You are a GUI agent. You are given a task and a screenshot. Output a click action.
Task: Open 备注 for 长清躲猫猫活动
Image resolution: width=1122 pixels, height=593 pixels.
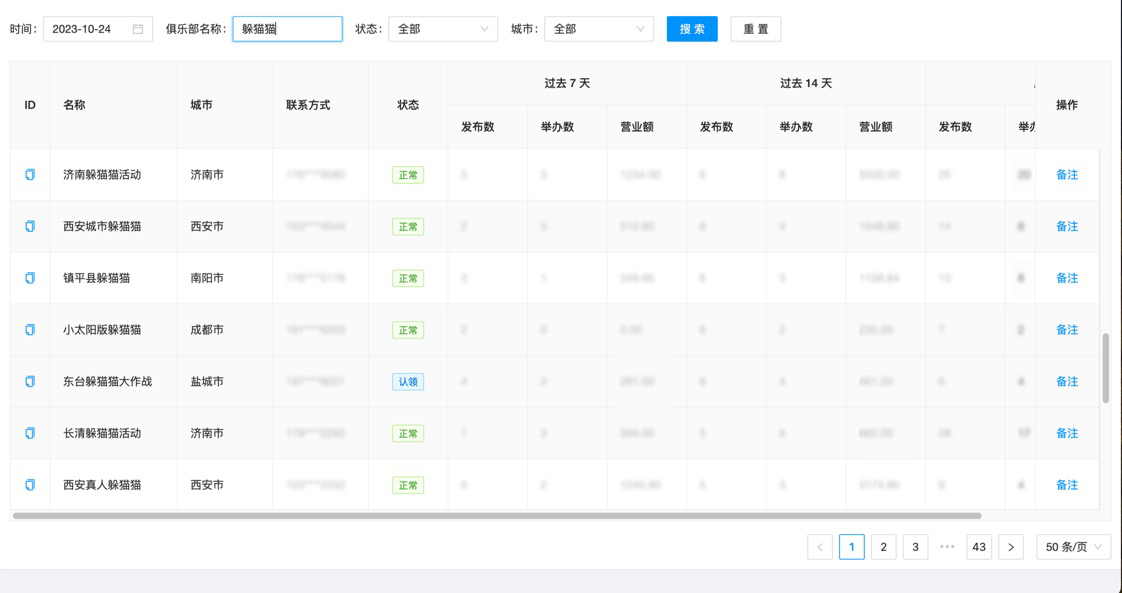1067,433
